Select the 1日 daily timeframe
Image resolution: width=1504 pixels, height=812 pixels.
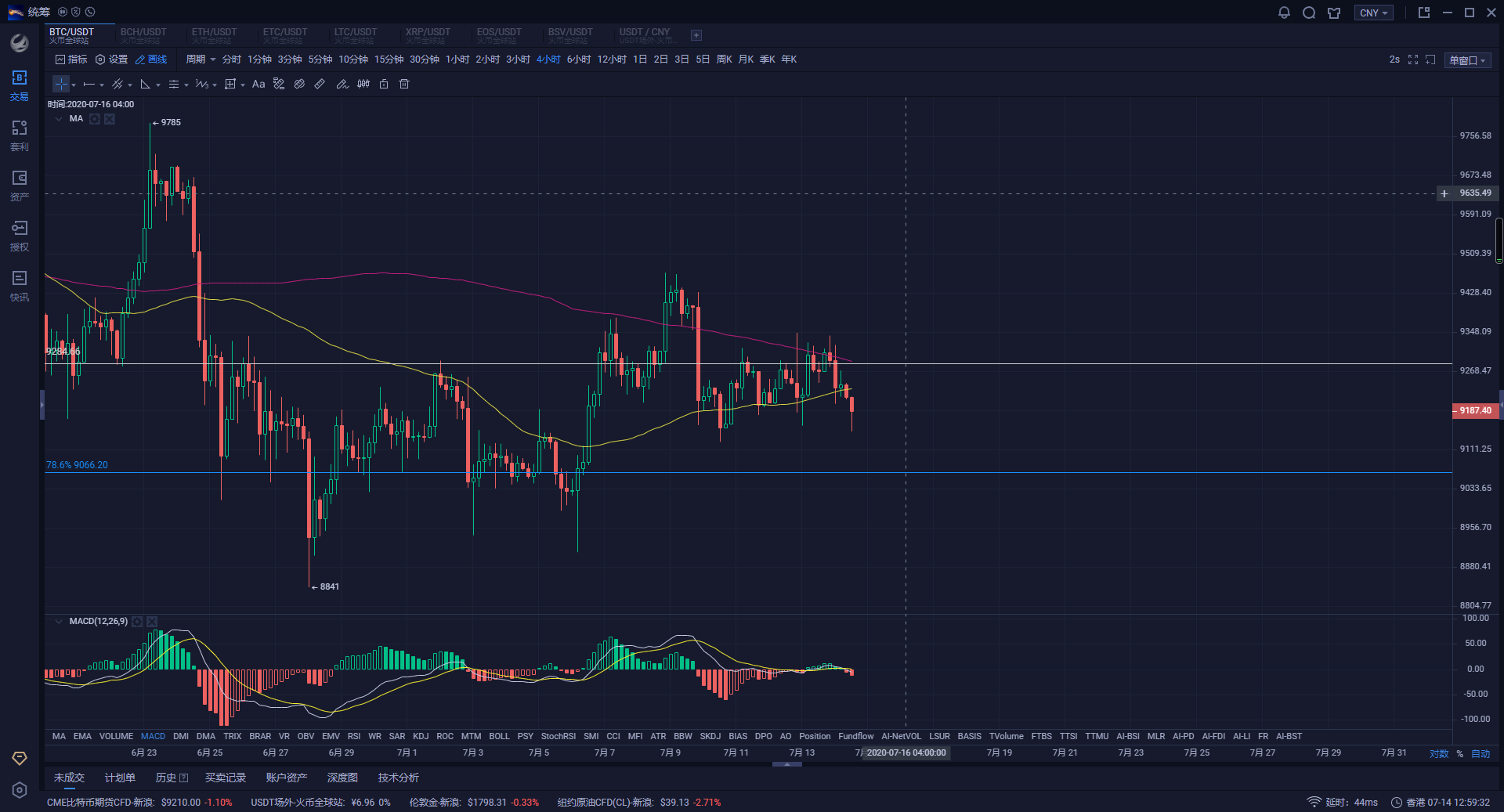pos(640,60)
